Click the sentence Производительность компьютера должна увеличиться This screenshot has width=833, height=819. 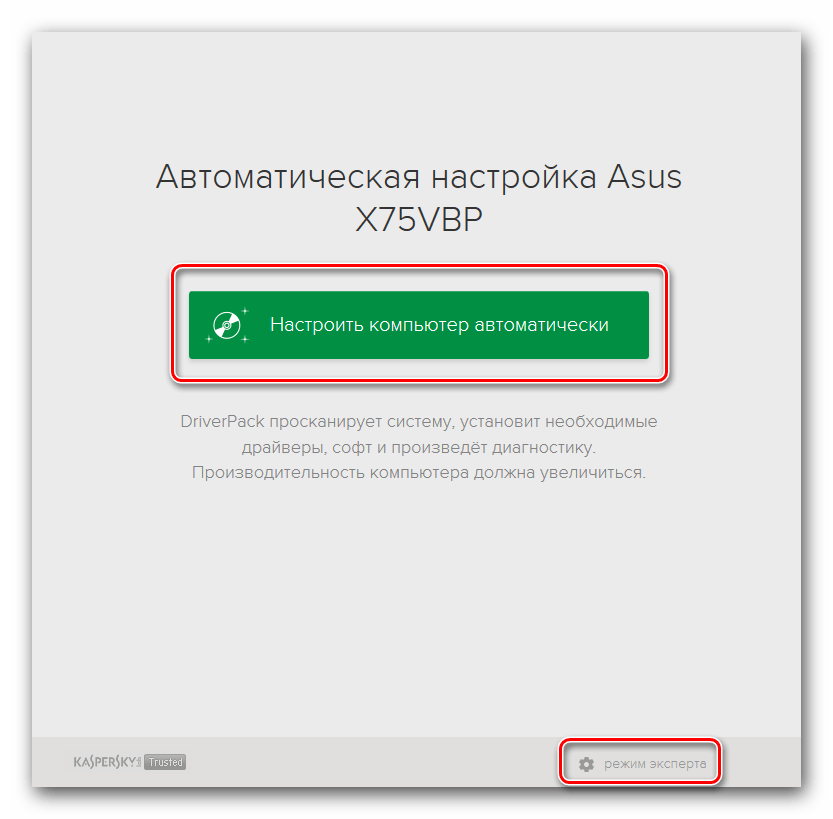(419, 472)
